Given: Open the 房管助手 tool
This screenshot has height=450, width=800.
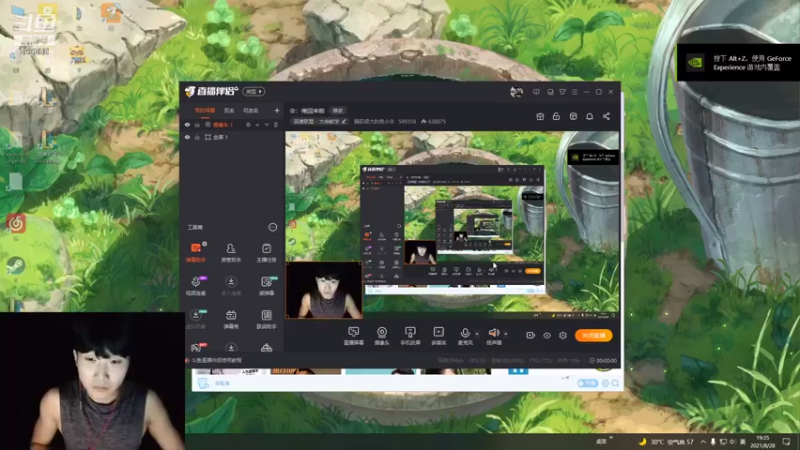Looking at the screenshot, I should (231, 252).
